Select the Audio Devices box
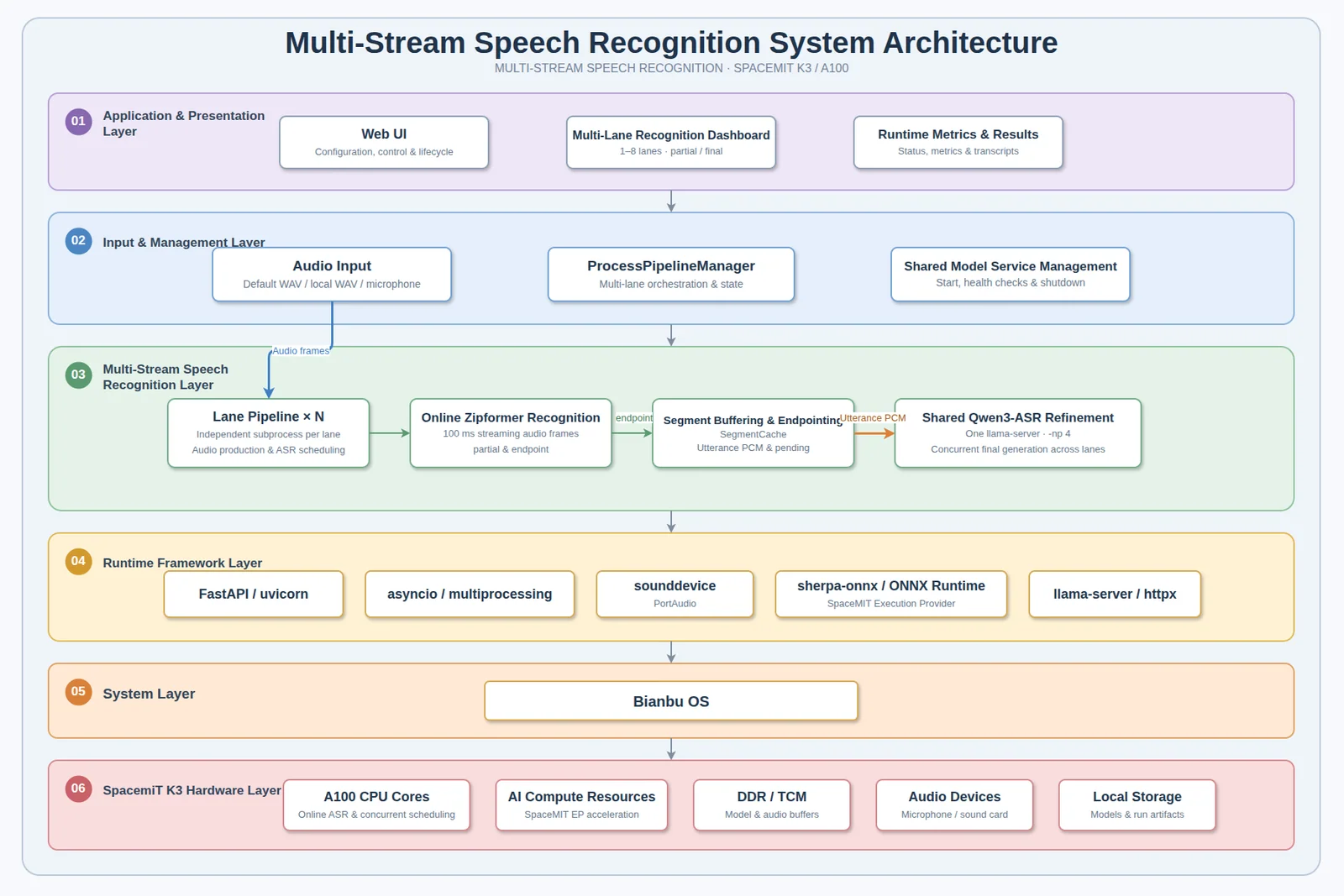The image size is (1344, 896). click(954, 804)
